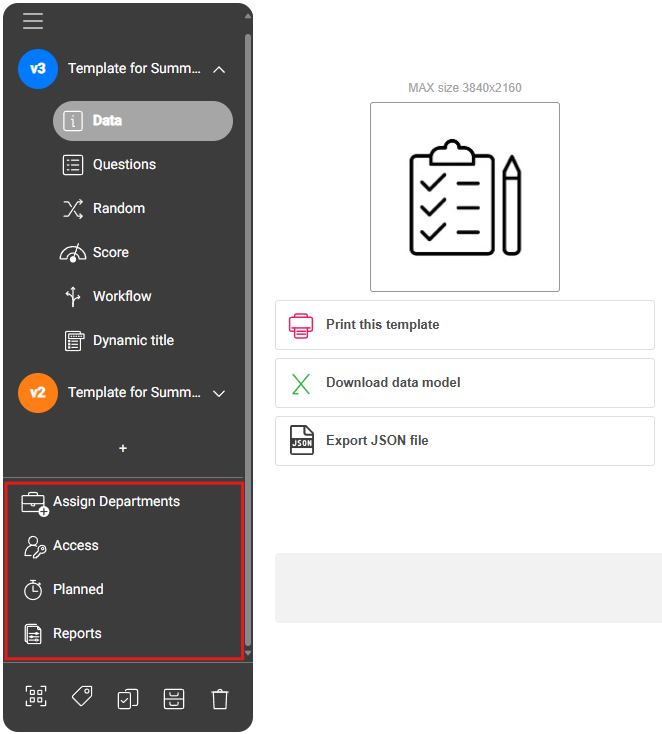Select the Dynamic title item

click(133, 341)
